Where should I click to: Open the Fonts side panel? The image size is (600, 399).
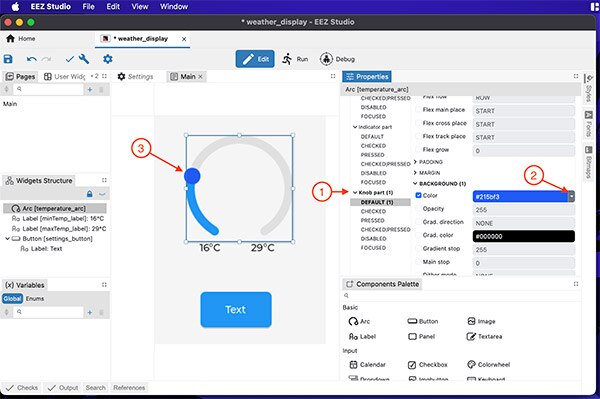pyautogui.click(x=589, y=124)
